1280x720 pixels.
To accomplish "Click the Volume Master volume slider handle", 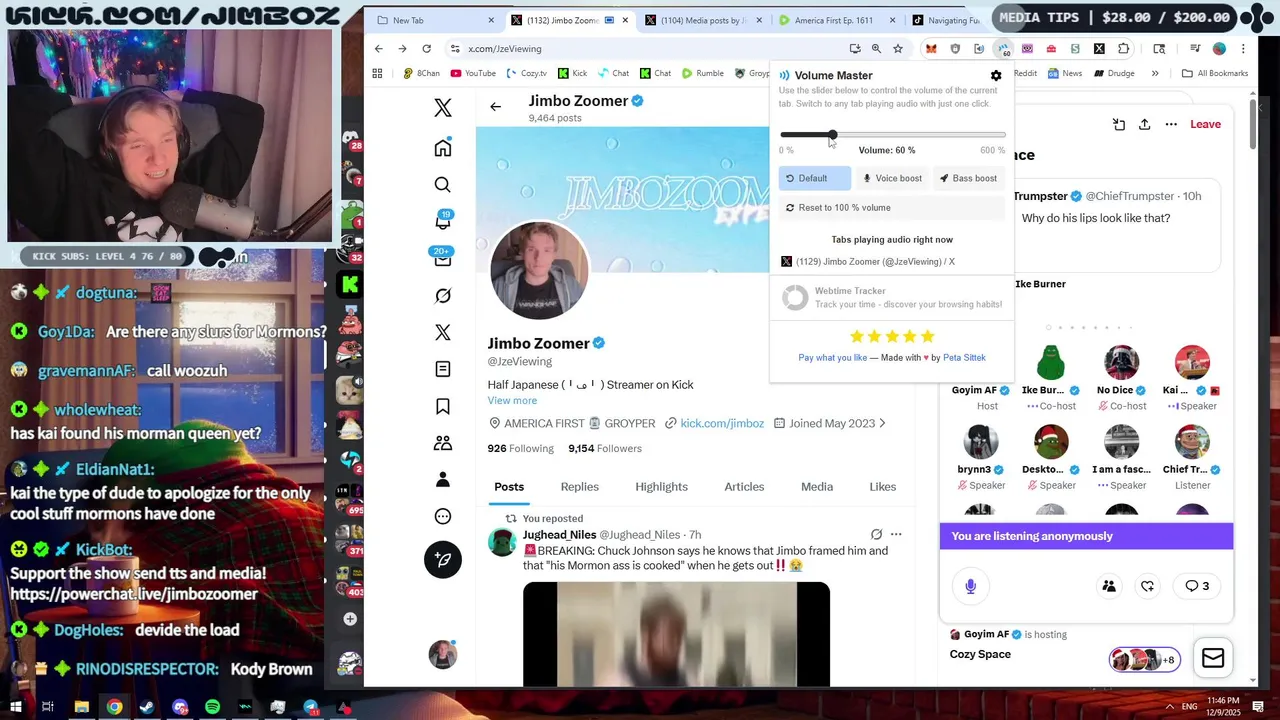I will click(x=831, y=134).
